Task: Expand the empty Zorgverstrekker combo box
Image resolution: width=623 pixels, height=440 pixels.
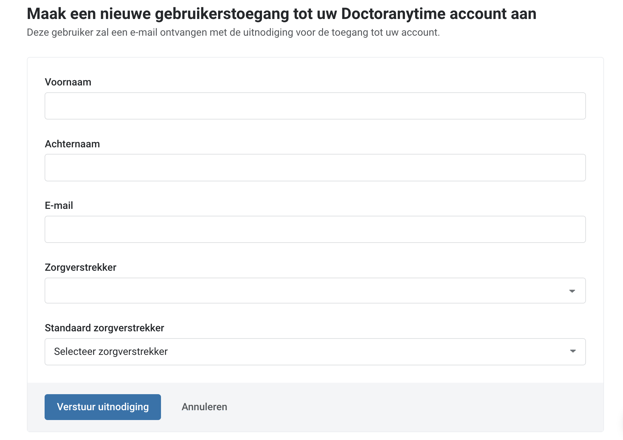Action: 315,291
